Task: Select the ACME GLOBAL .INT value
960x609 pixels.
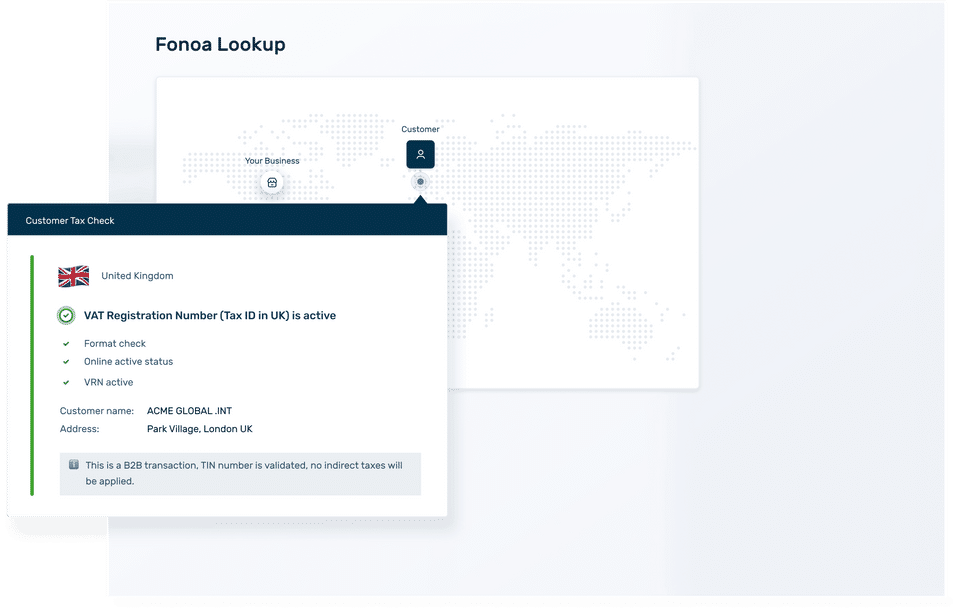Action: coord(189,411)
